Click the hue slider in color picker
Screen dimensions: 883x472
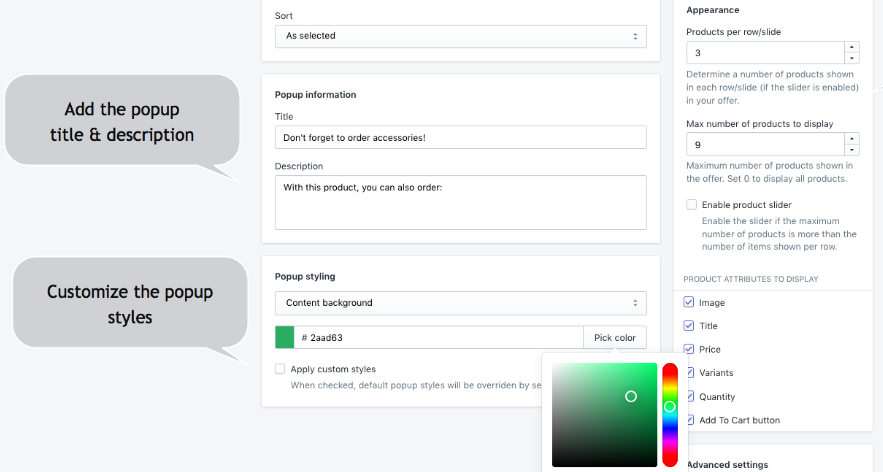pos(670,414)
